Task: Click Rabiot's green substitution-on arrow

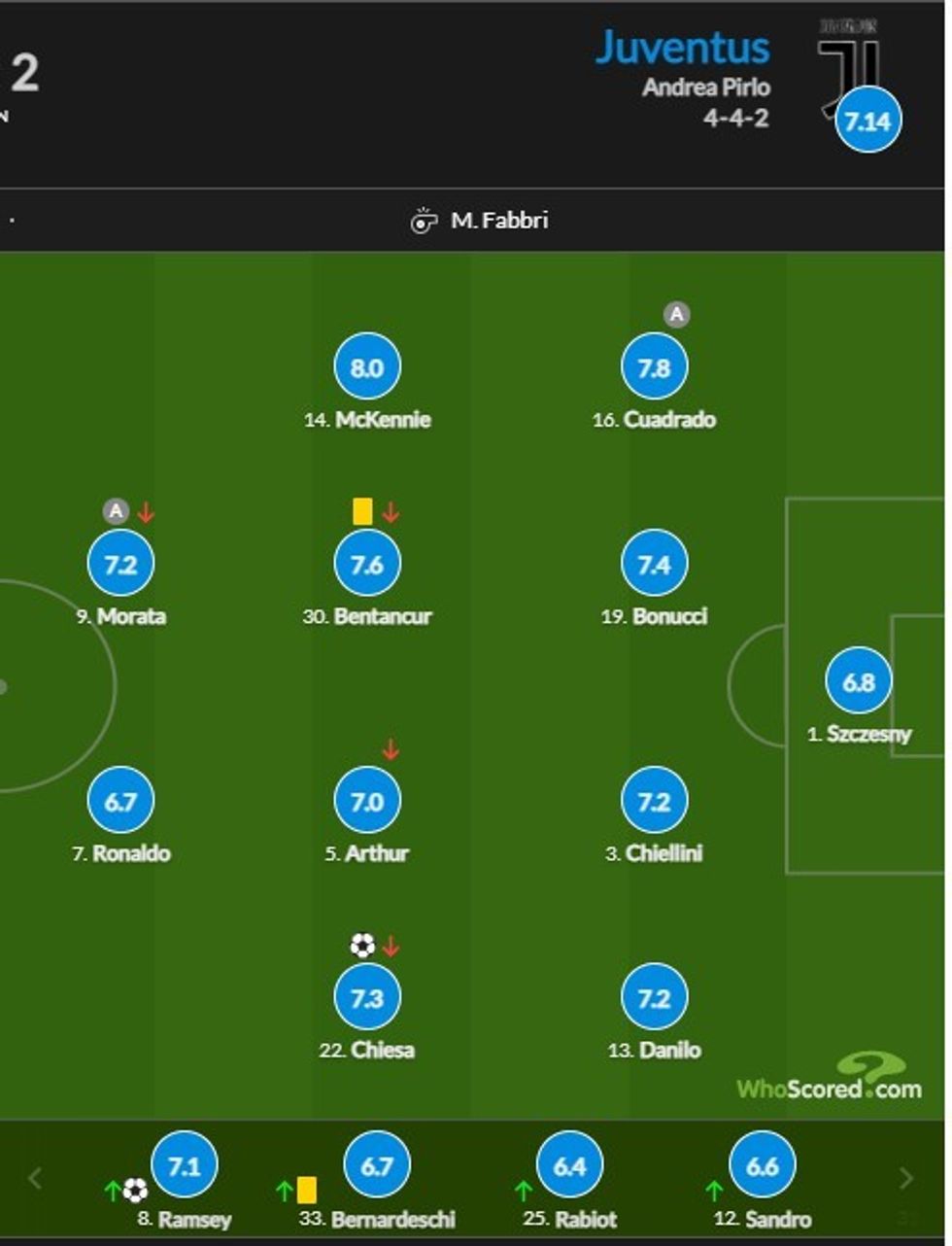Action: pos(524,1190)
